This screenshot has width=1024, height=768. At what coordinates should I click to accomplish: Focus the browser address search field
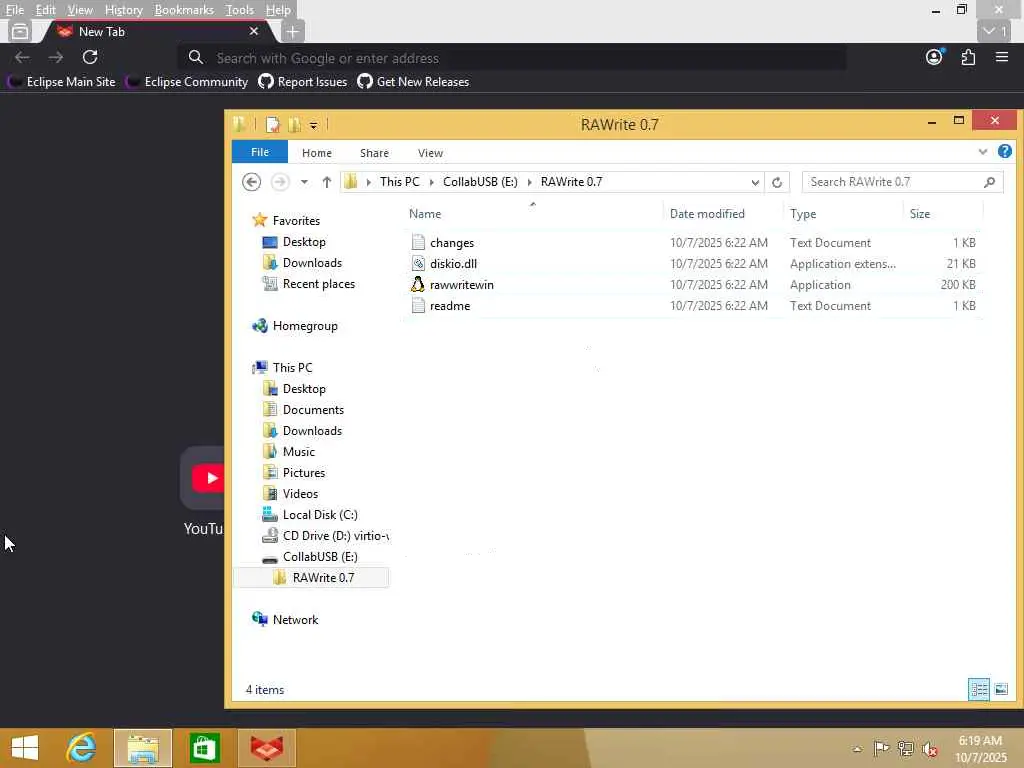tap(513, 58)
